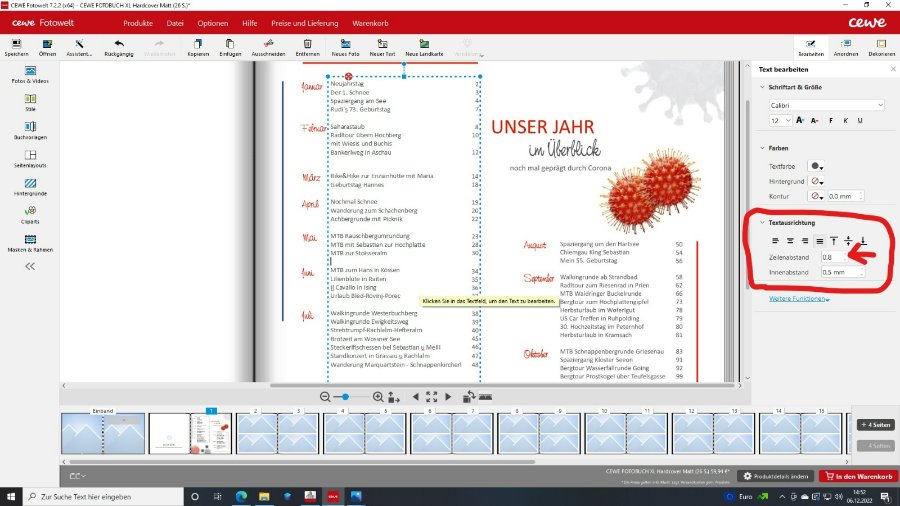Toggle italic K formatting button

click(846, 120)
